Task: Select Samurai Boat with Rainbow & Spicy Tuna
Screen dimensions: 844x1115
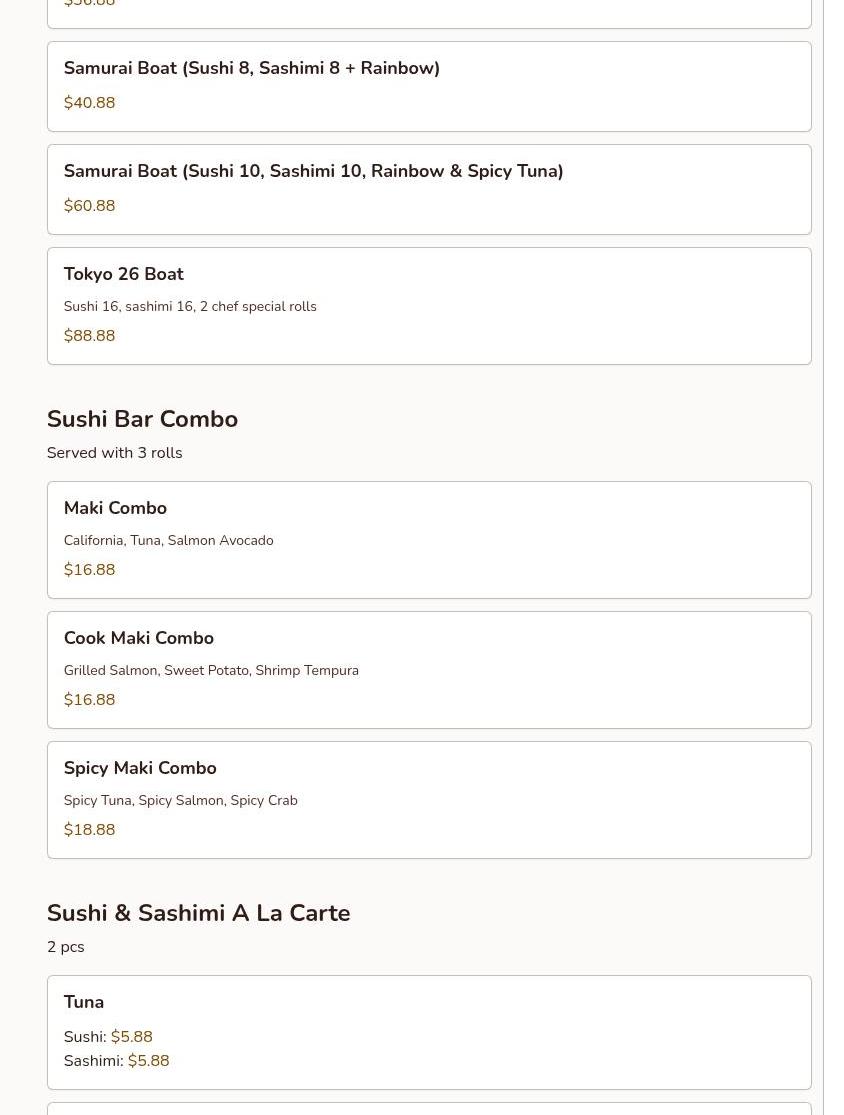Action: click(x=313, y=172)
